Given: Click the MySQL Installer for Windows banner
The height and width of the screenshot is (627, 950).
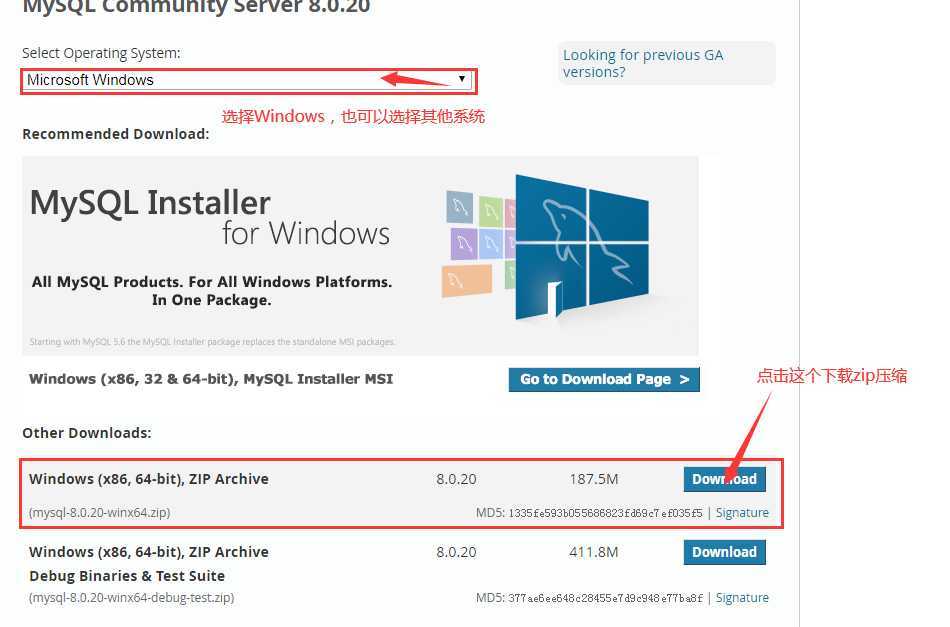Looking at the screenshot, I should coord(360,256).
